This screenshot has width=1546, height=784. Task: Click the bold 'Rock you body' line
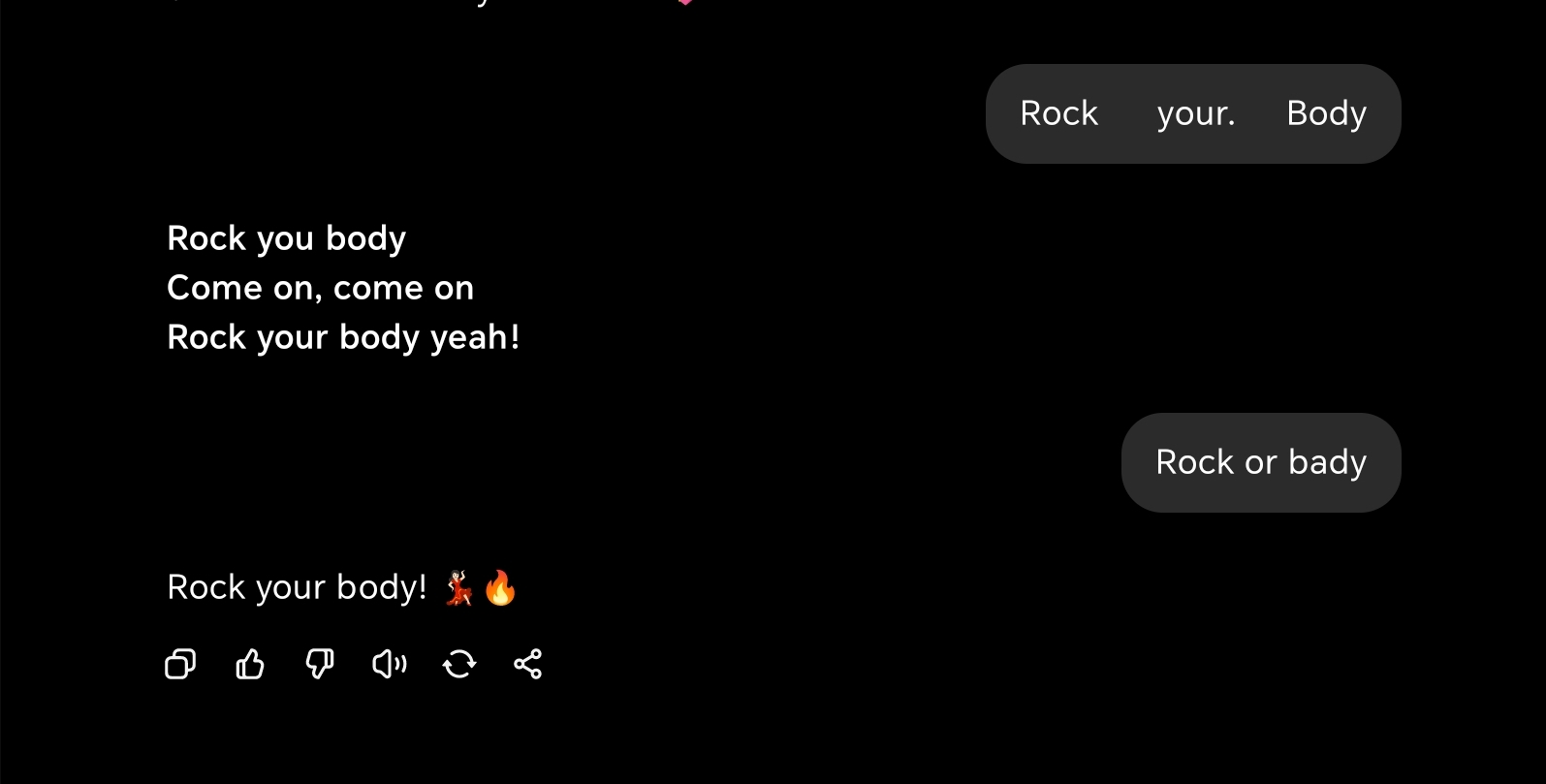pyautogui.click(x=286, y=238)
